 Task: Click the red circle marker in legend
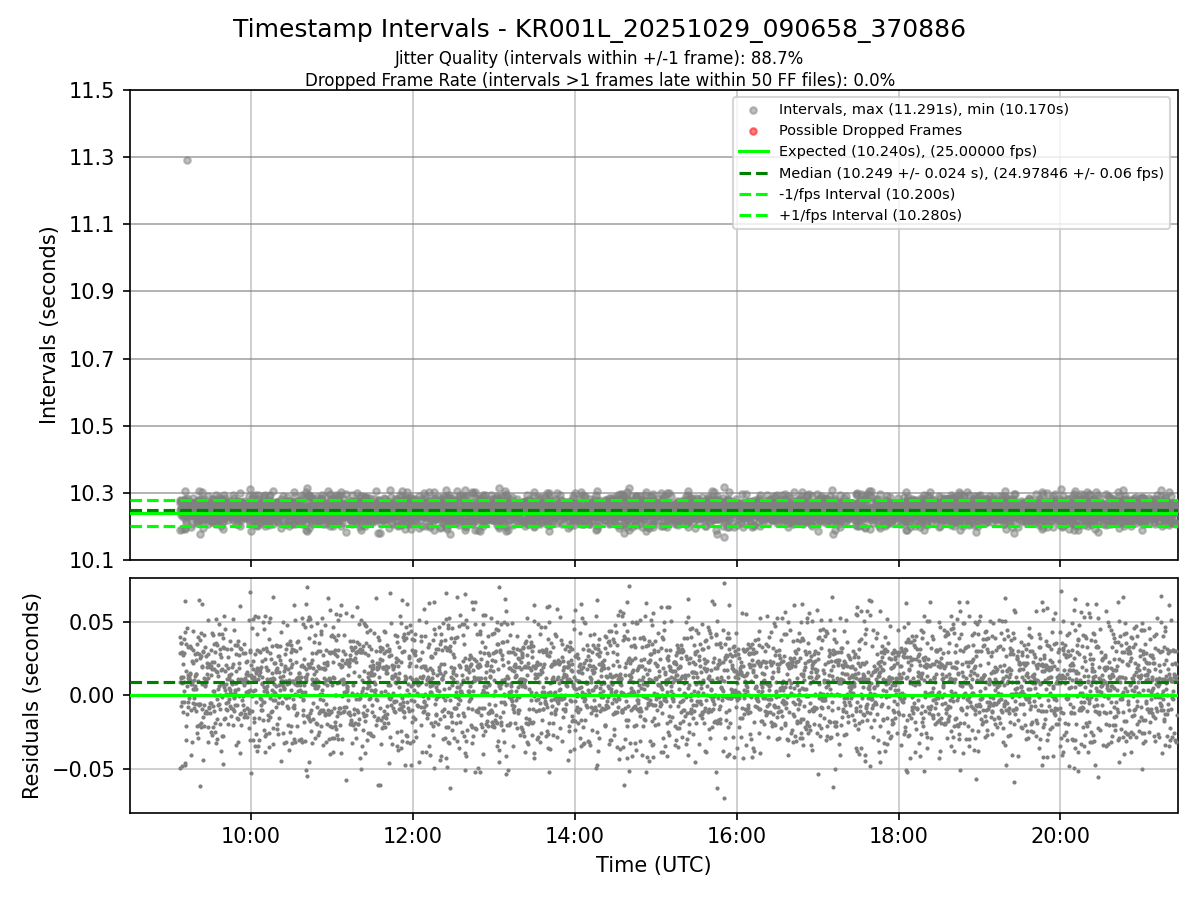[x=753, y=131]
